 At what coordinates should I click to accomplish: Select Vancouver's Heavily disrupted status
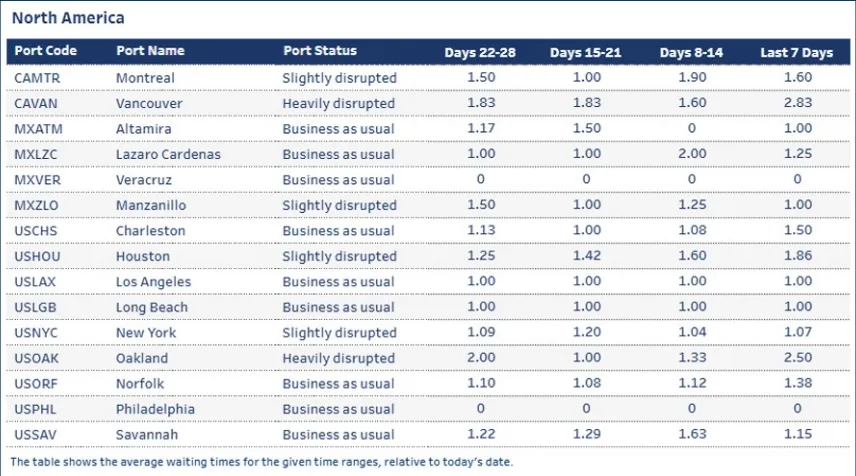pos(338,103)
